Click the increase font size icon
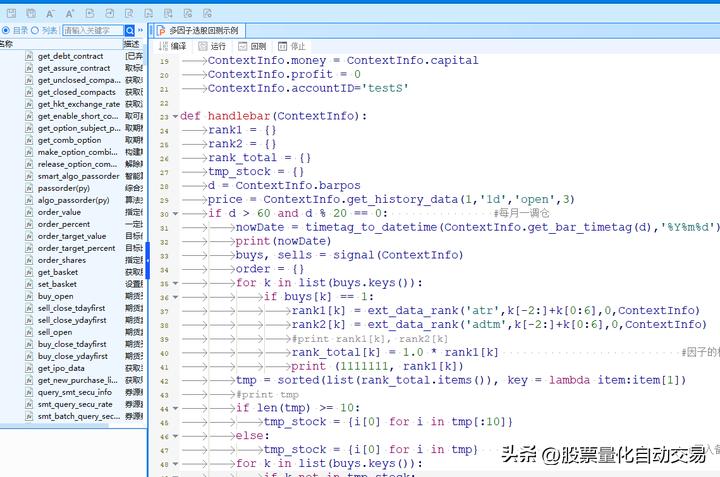 click(x=71, y=13)
